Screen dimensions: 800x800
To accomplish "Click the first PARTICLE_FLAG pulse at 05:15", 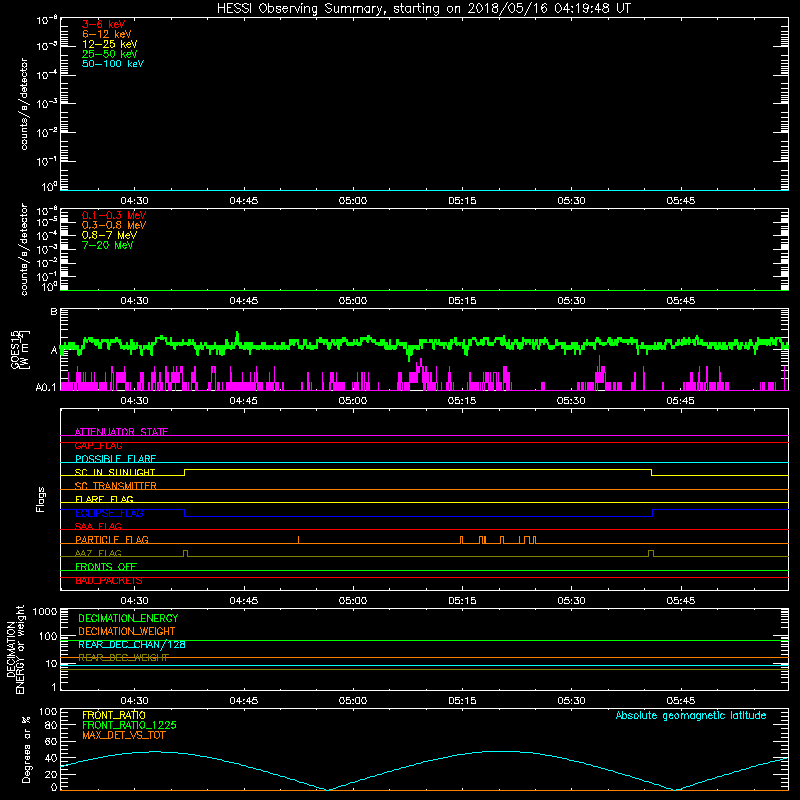I will (x=462, y=540).
